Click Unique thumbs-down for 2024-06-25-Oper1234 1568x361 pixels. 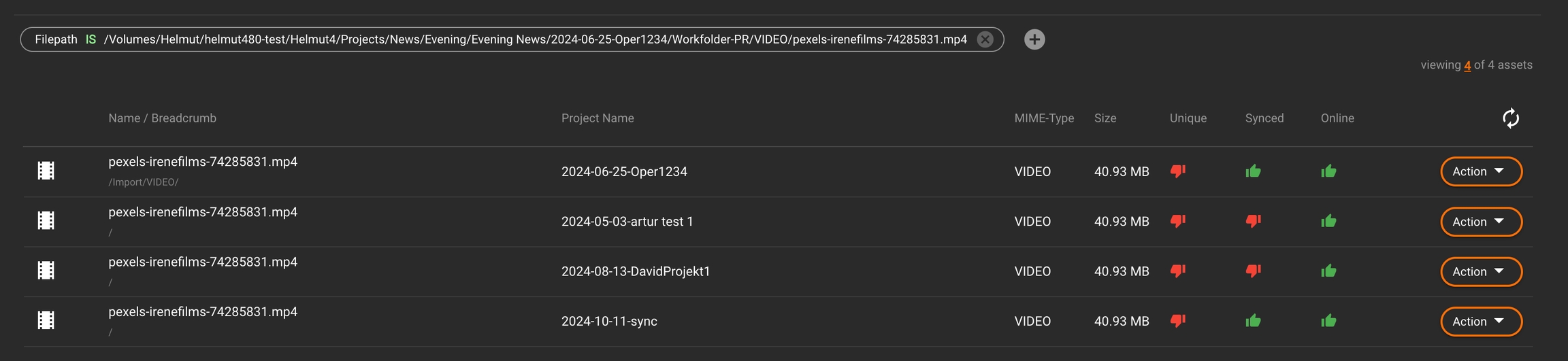(1178, 171)
